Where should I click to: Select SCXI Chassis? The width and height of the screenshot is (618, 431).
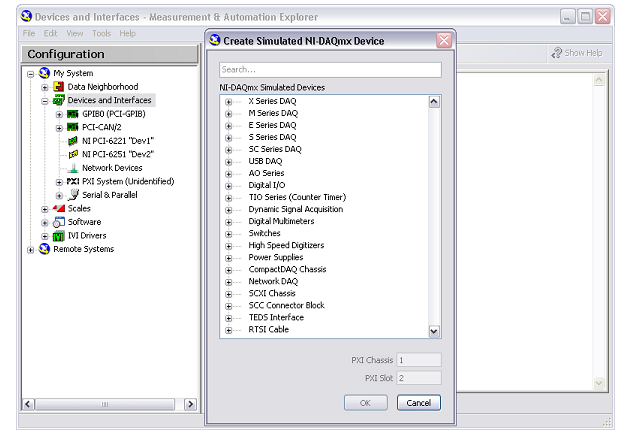(x=272, y=294)
